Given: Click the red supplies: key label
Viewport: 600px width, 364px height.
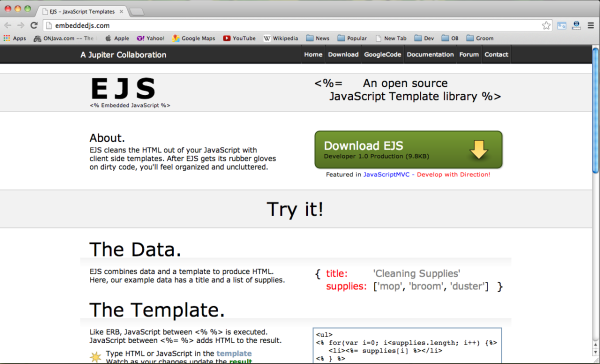Looking at the screenshot, I should (x=346, y=286).
